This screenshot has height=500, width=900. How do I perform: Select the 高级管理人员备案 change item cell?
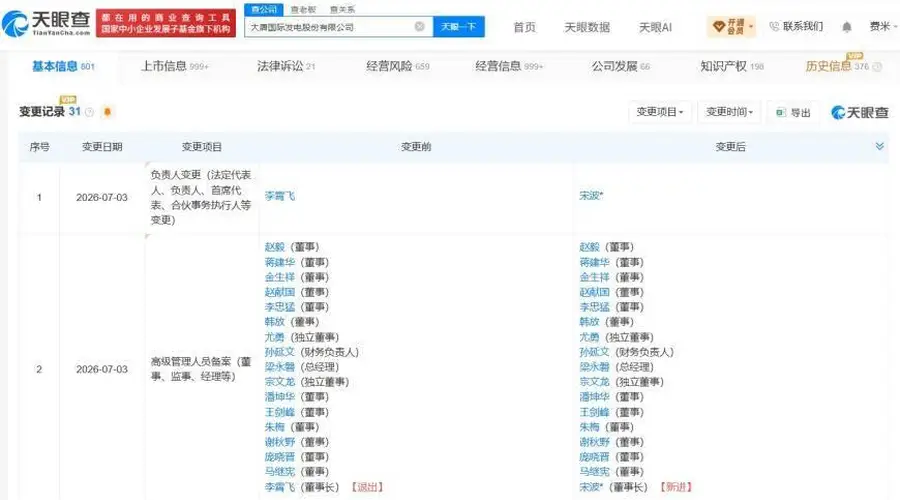tap(201, 369)
